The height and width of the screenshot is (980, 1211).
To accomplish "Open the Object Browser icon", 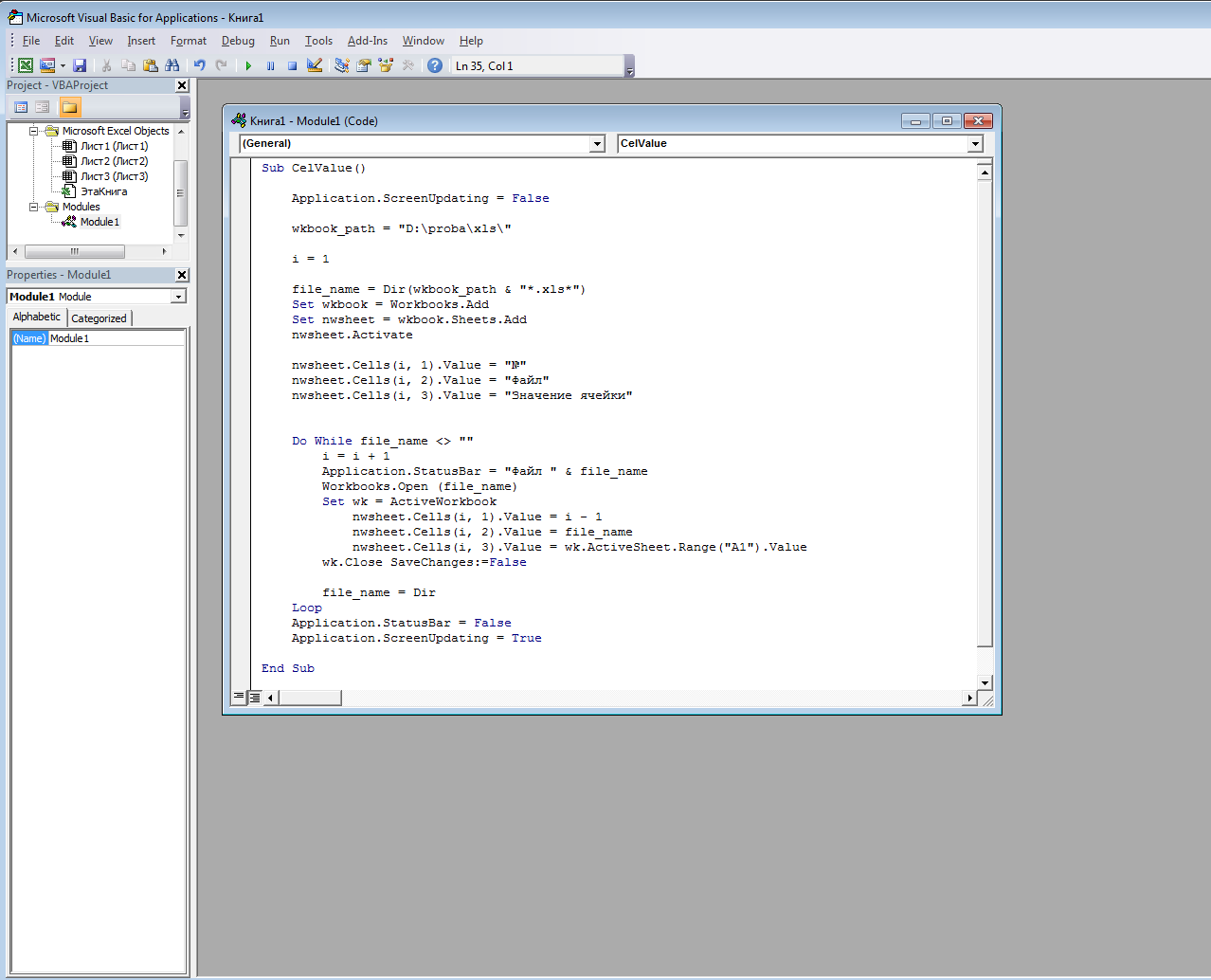I will point(386,65).
